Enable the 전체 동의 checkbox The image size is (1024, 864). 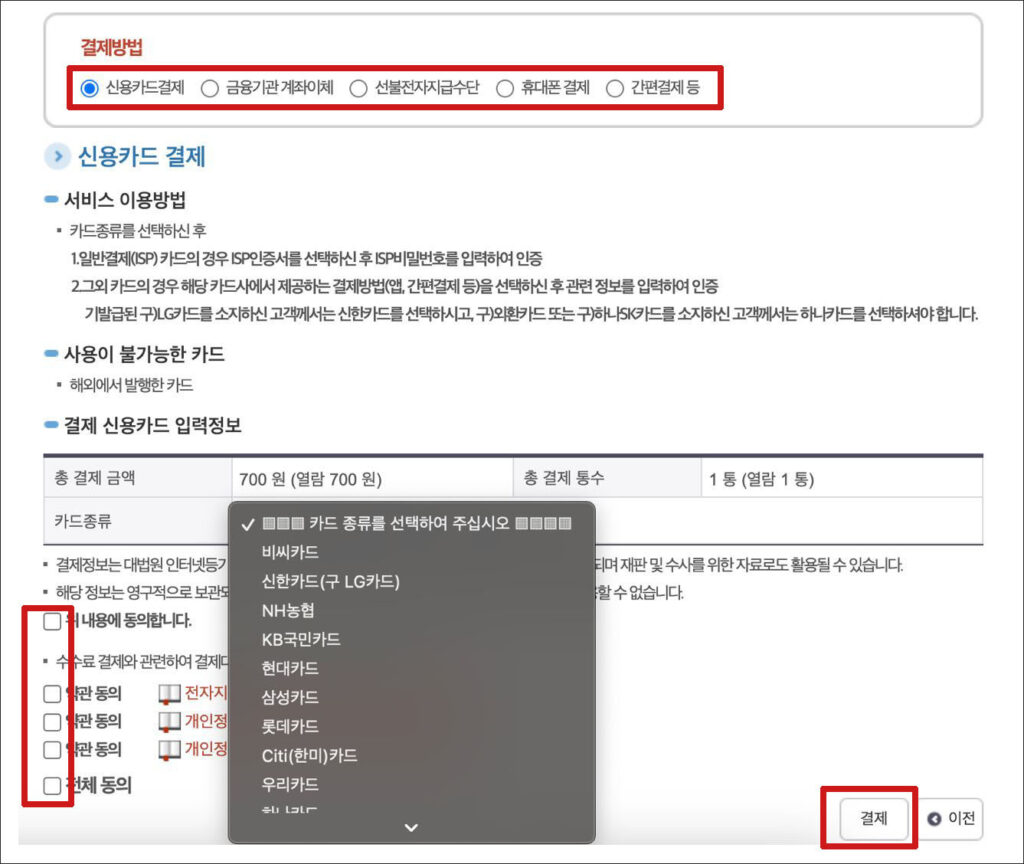point(52,786)
